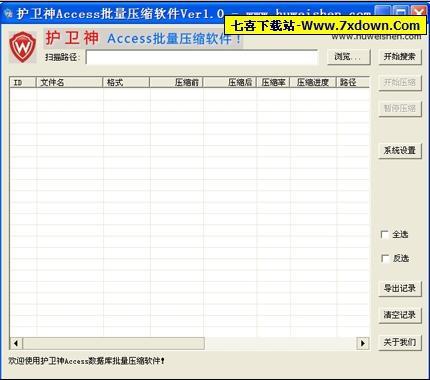Open 系统设置 system settings
The height and width of the screenshot is (380, 430).
(x=400, y=150)
